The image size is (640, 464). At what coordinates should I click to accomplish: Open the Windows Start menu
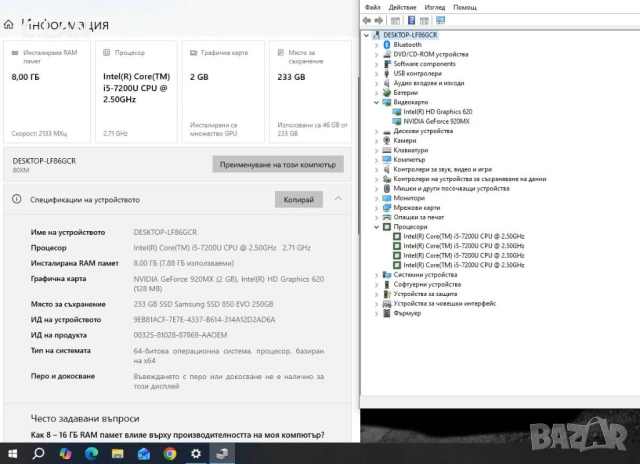pos(13,453)
